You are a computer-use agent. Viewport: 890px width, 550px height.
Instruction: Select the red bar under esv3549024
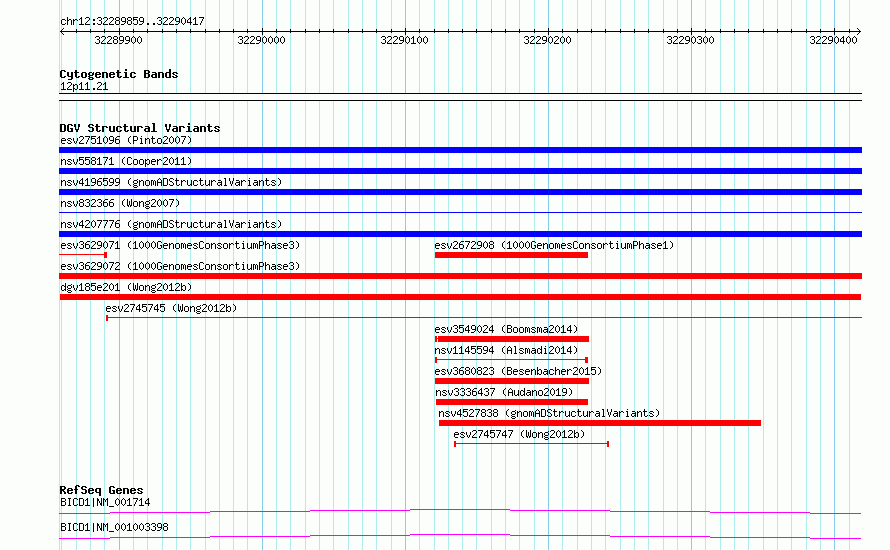[512, 339]
